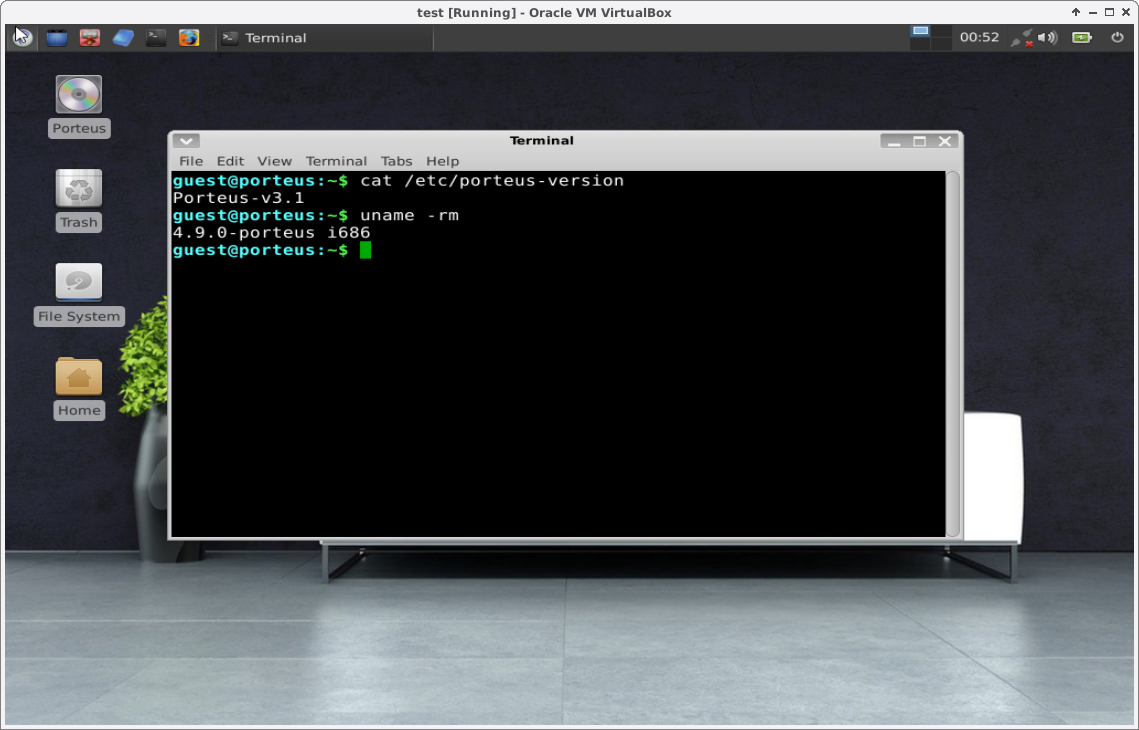Click the 'cat /etc/porteus-version' command text
The image size is (1139, 730).
click(492, 181)
